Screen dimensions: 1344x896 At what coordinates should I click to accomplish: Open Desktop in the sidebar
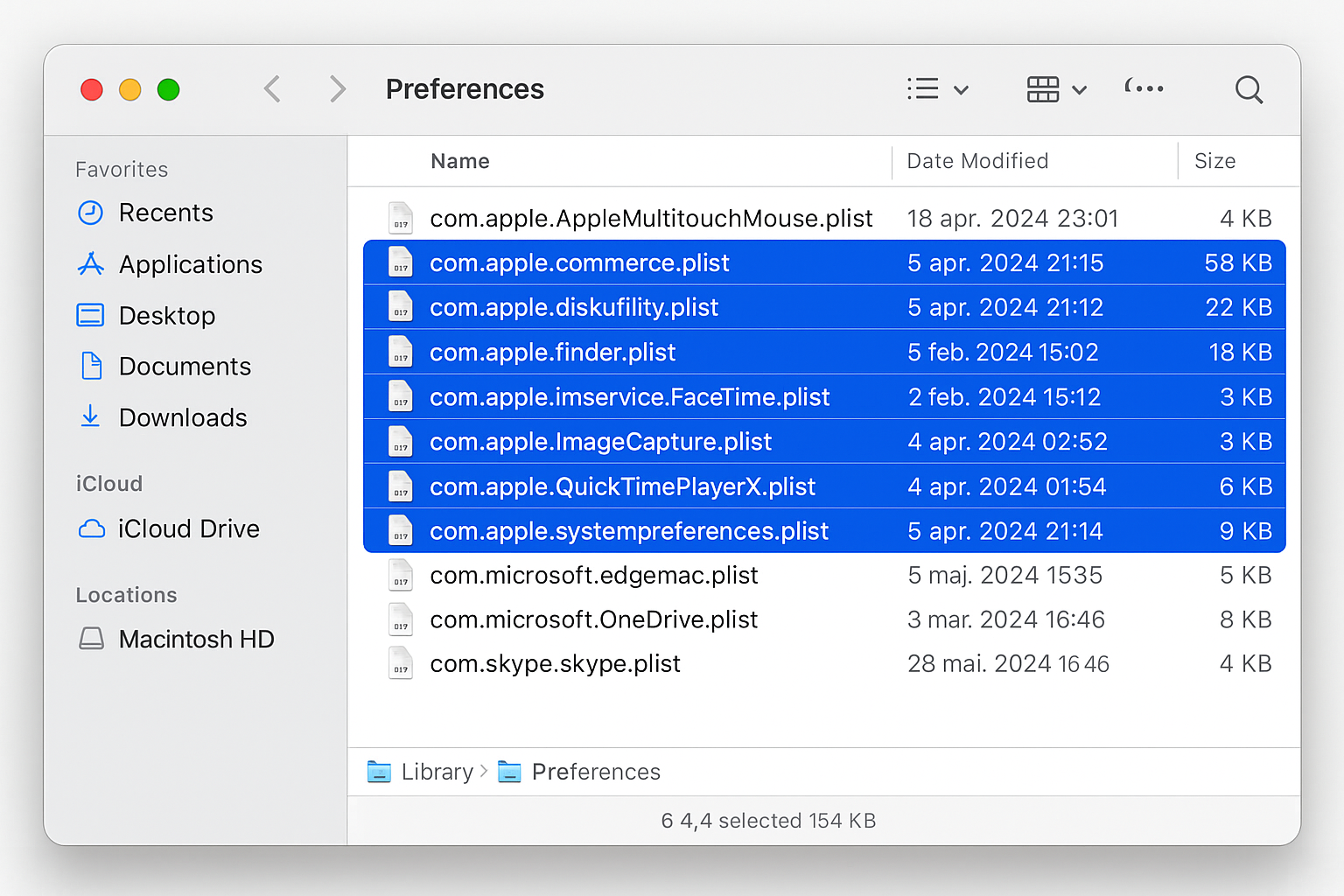pyautogui.click(x=146, y=315)
